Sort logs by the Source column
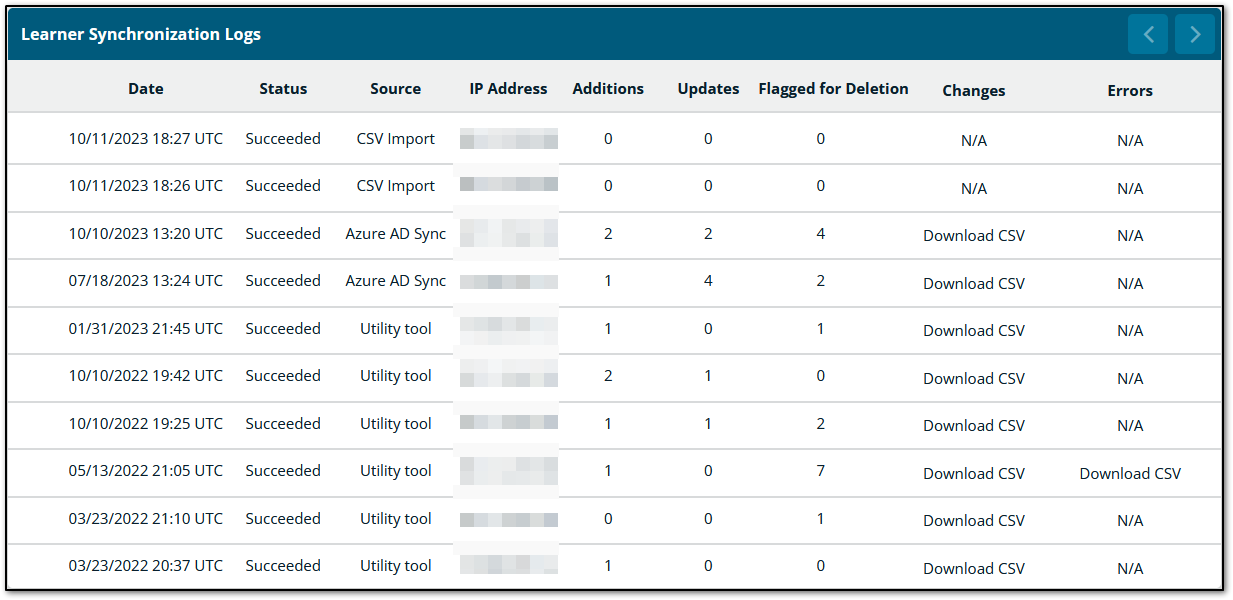 pos(395,88)
